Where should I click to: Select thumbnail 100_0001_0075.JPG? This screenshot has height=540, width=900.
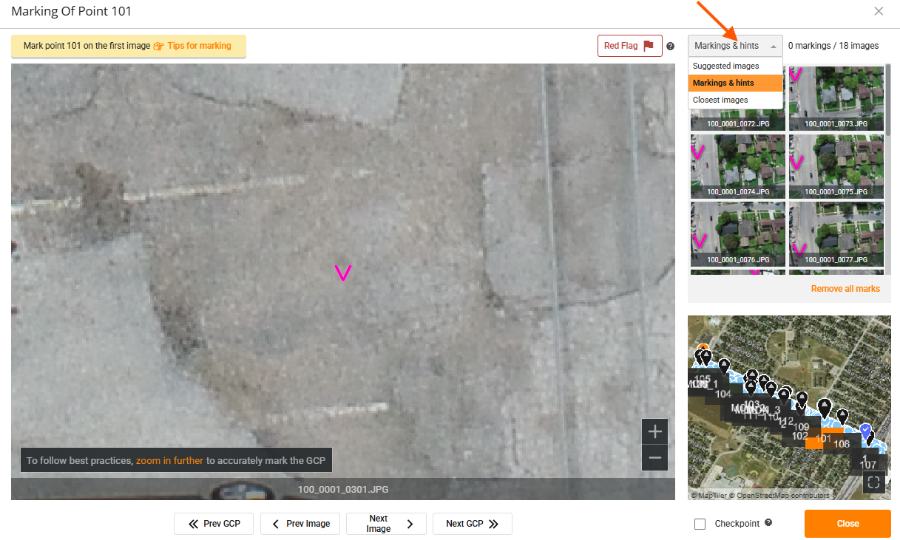[836, 165]
